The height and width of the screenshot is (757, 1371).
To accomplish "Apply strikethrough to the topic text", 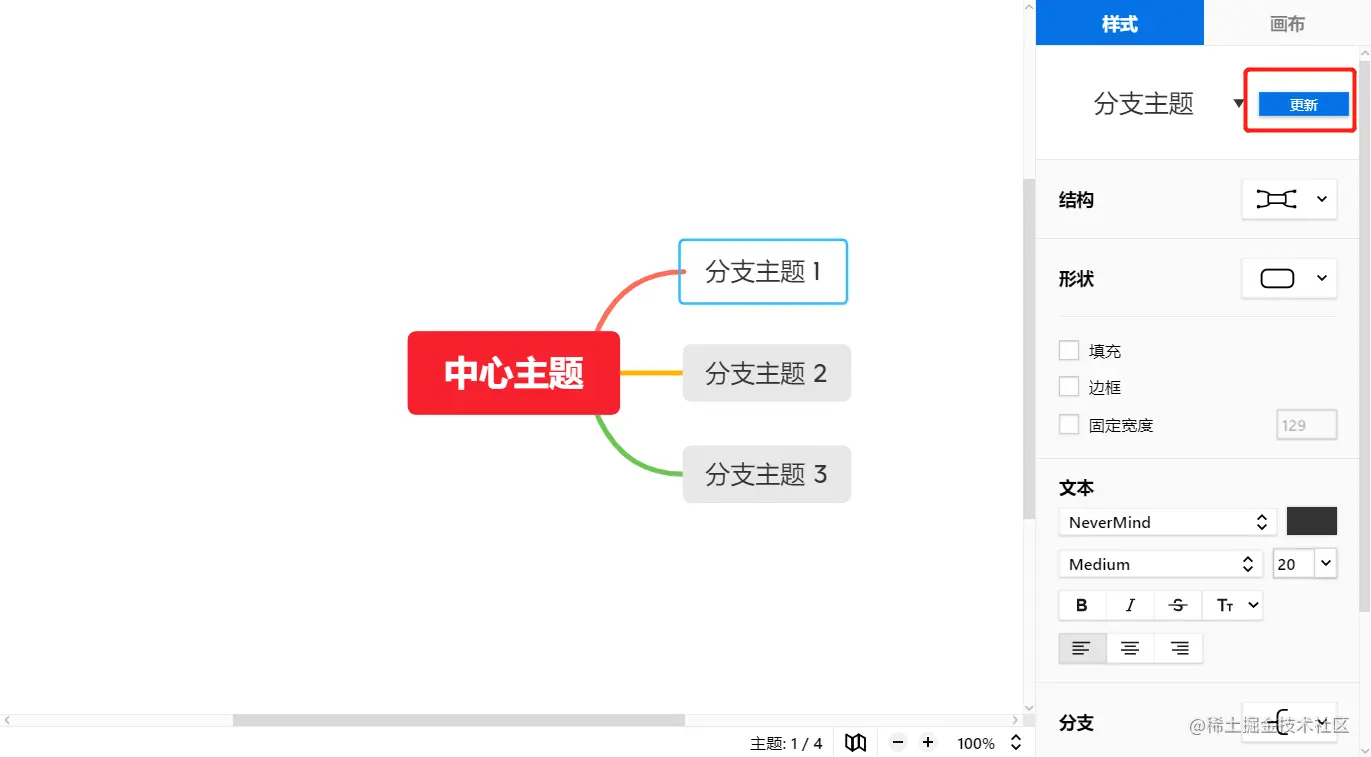I will pos(1178,605).
